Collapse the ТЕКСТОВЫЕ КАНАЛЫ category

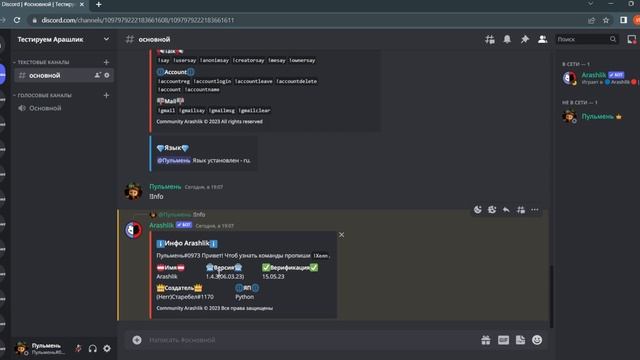pos(42,62)
